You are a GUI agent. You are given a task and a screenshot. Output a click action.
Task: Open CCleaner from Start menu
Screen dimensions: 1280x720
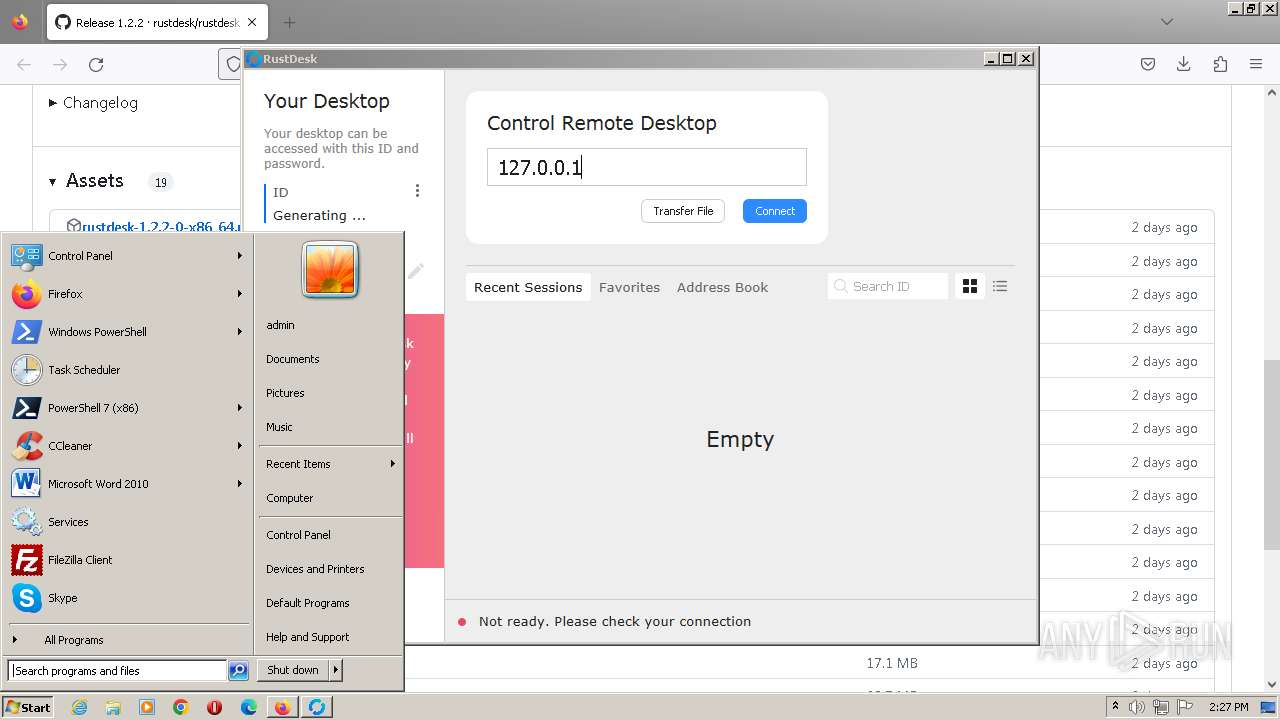point(126,446)
